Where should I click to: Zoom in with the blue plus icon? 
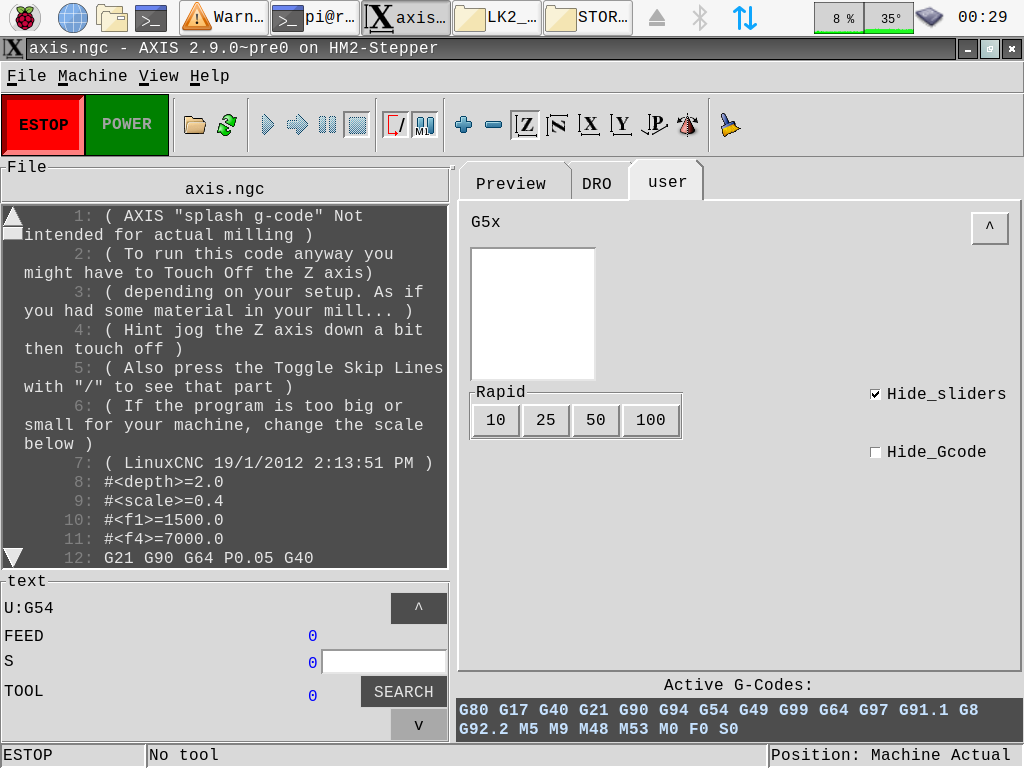[x=464, y=125]
